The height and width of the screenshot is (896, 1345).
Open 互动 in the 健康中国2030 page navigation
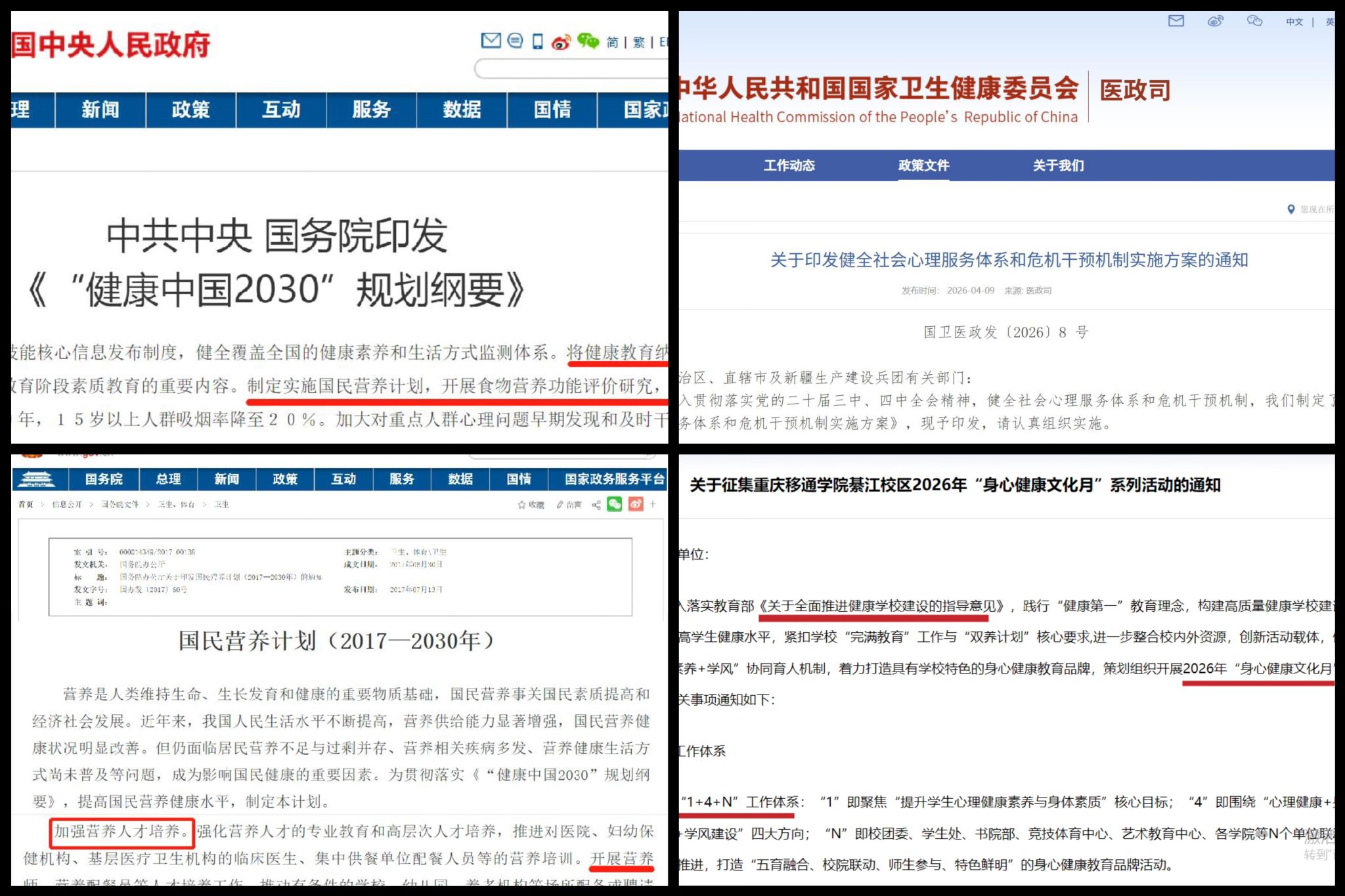coord(281,110)
